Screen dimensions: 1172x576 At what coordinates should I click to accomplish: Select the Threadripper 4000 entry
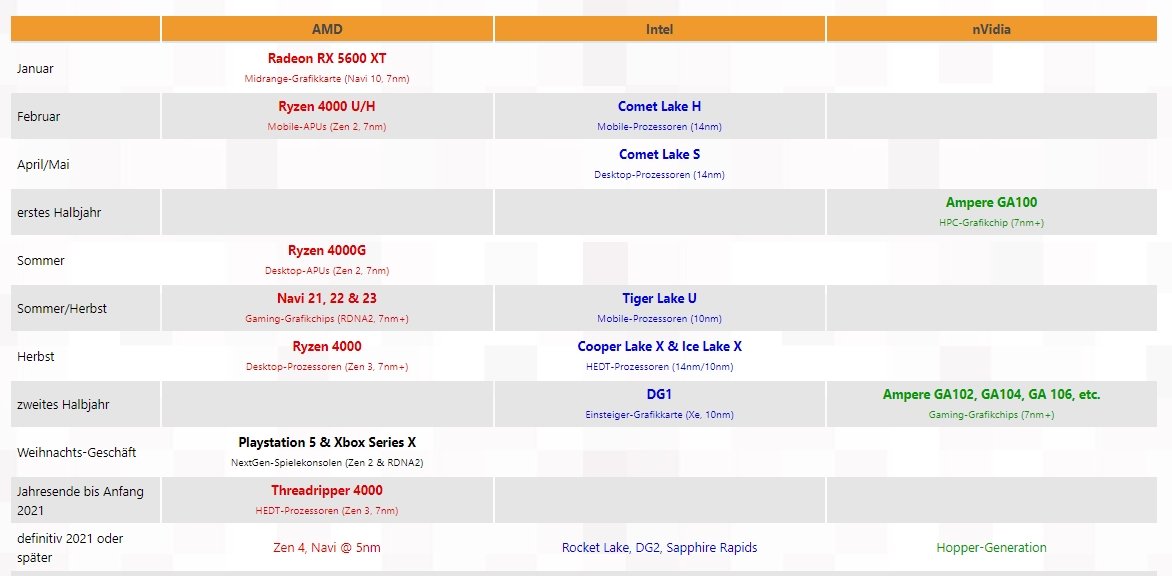pos(327,490)
